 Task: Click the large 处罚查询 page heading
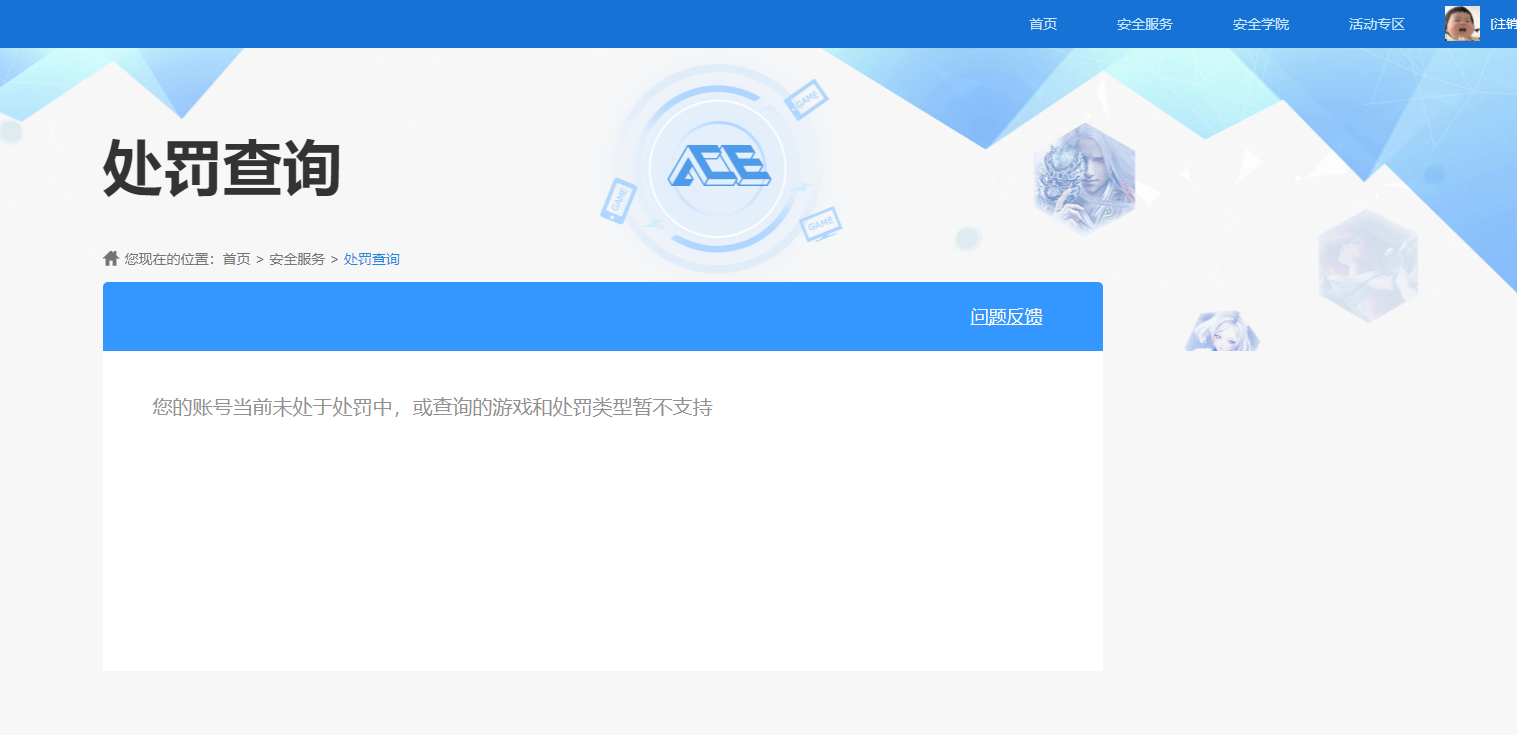point(222,168)
